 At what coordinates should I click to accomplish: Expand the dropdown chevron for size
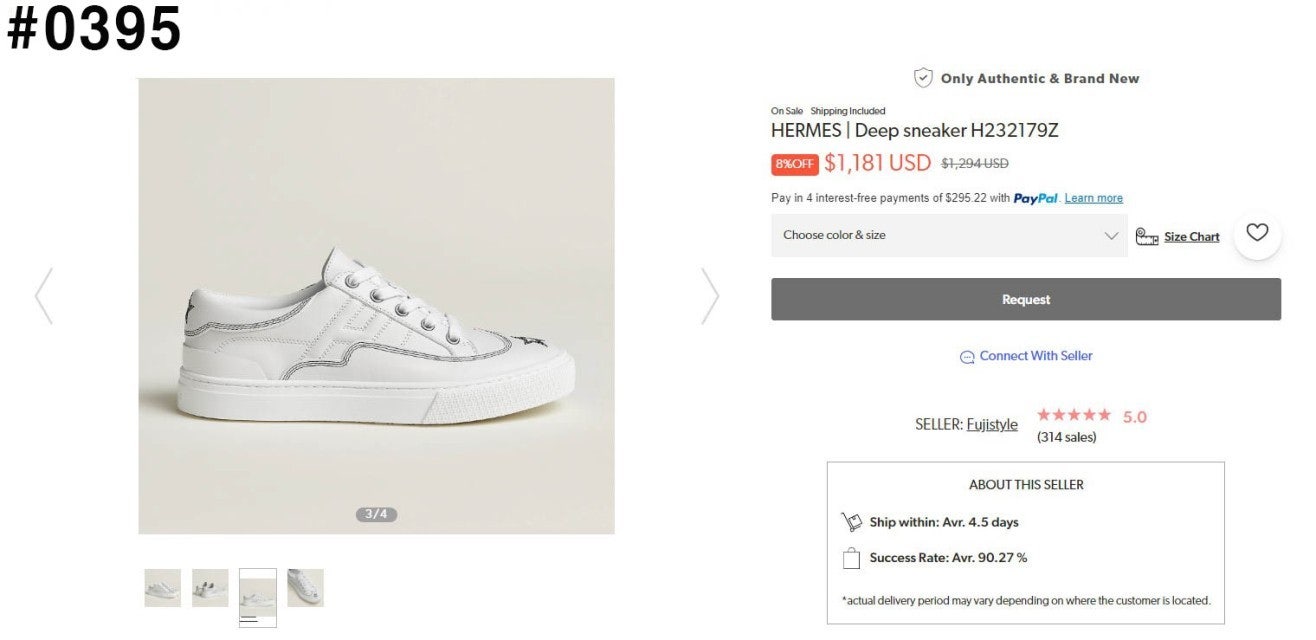point(1111,236)
